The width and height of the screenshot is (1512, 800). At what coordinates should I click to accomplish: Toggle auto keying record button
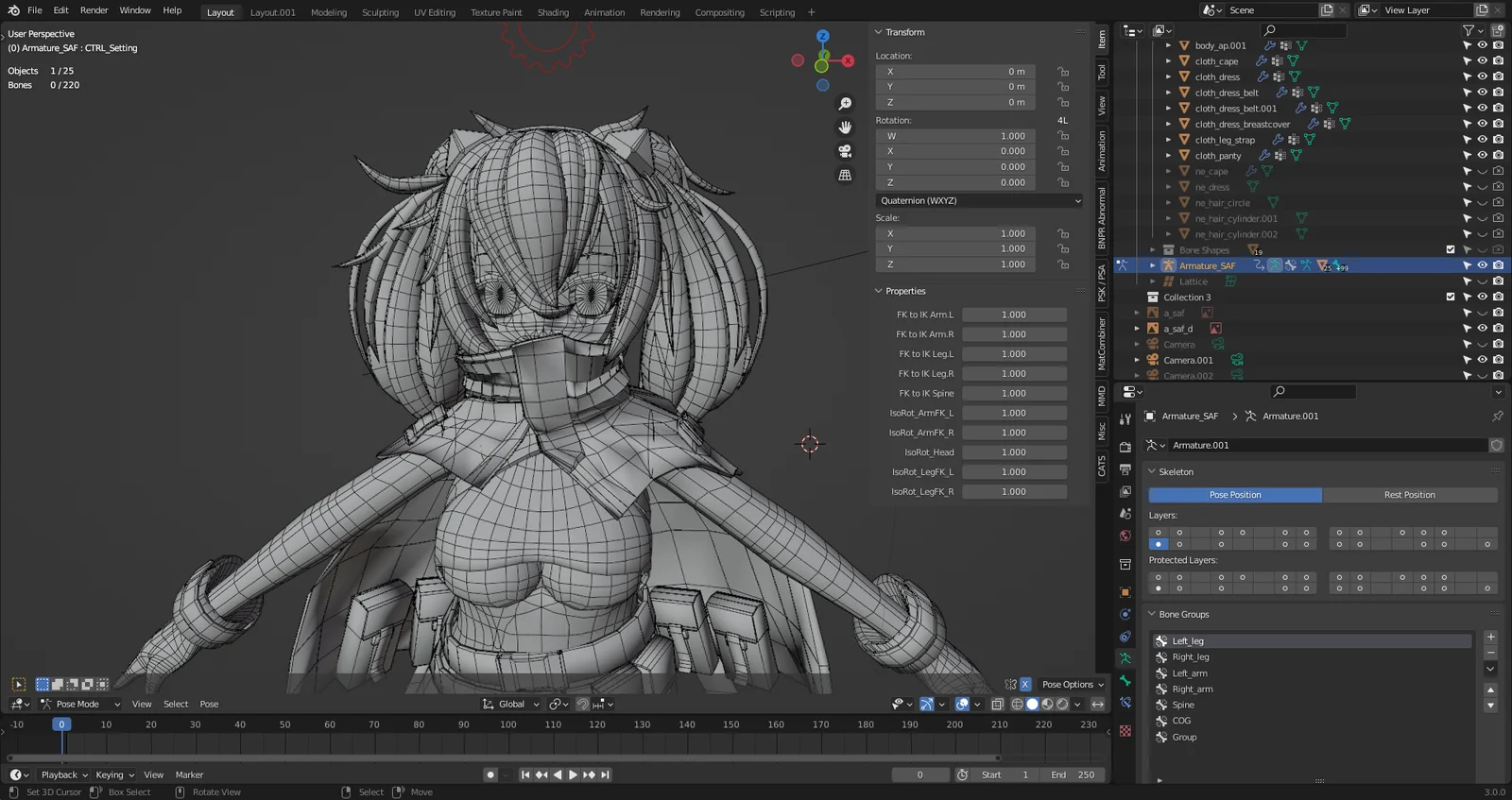pyautogui.click(x=490, y=774)
